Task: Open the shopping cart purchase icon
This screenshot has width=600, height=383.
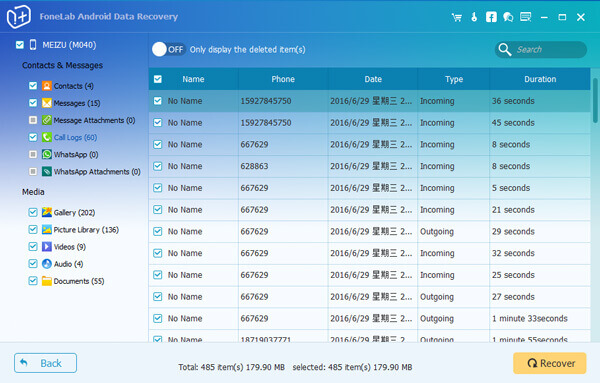Action: point(457,17)
